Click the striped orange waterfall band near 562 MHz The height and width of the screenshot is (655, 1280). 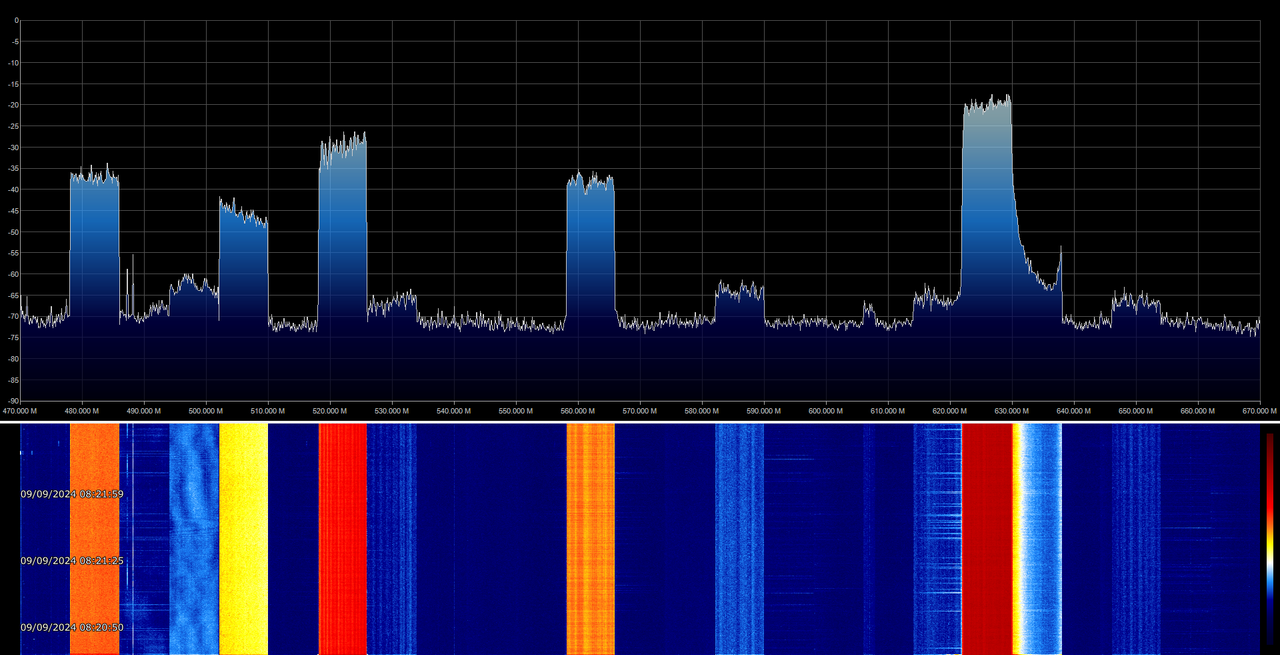tap(590, 539)
